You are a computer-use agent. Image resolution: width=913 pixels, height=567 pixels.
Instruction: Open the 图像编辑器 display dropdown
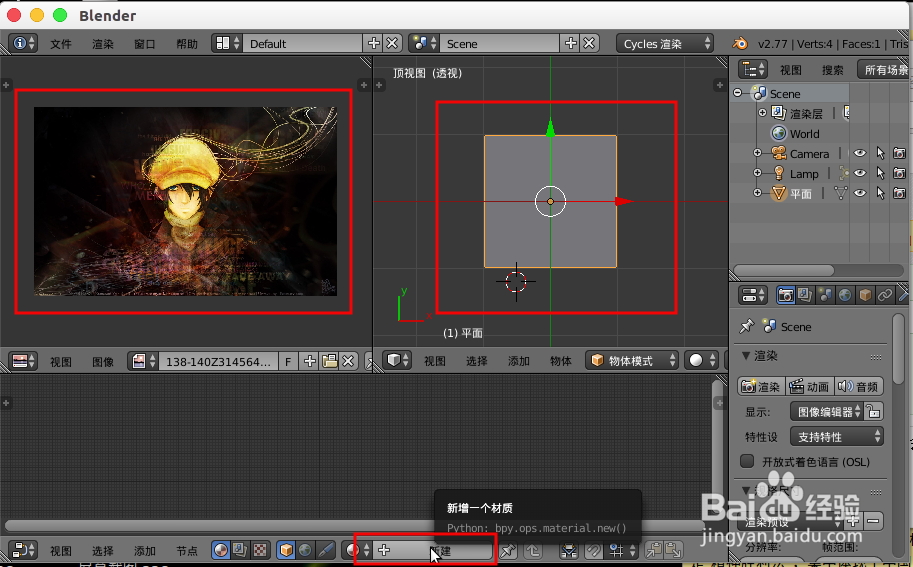pos(826,412)
